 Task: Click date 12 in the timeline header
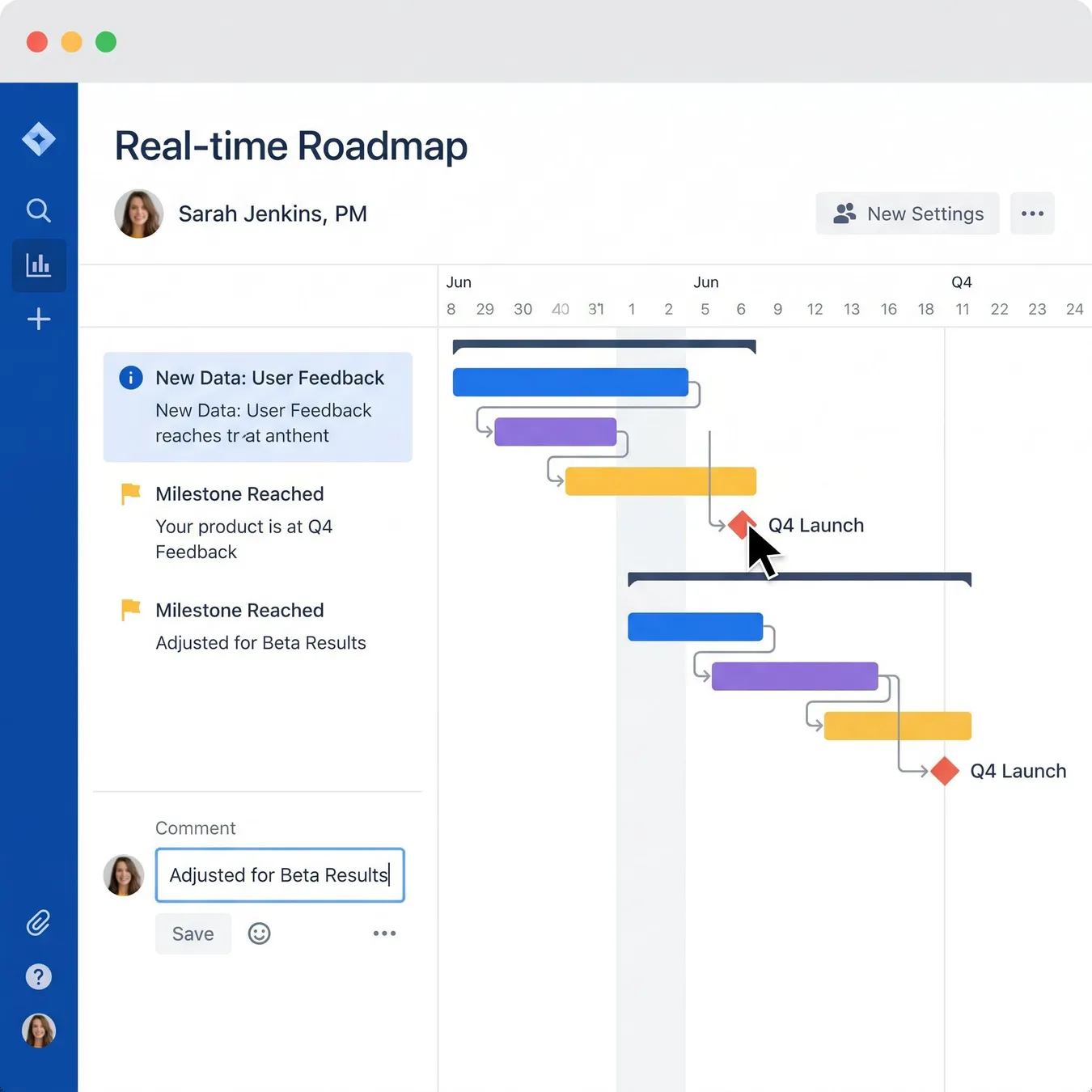(x=815, y=309)
